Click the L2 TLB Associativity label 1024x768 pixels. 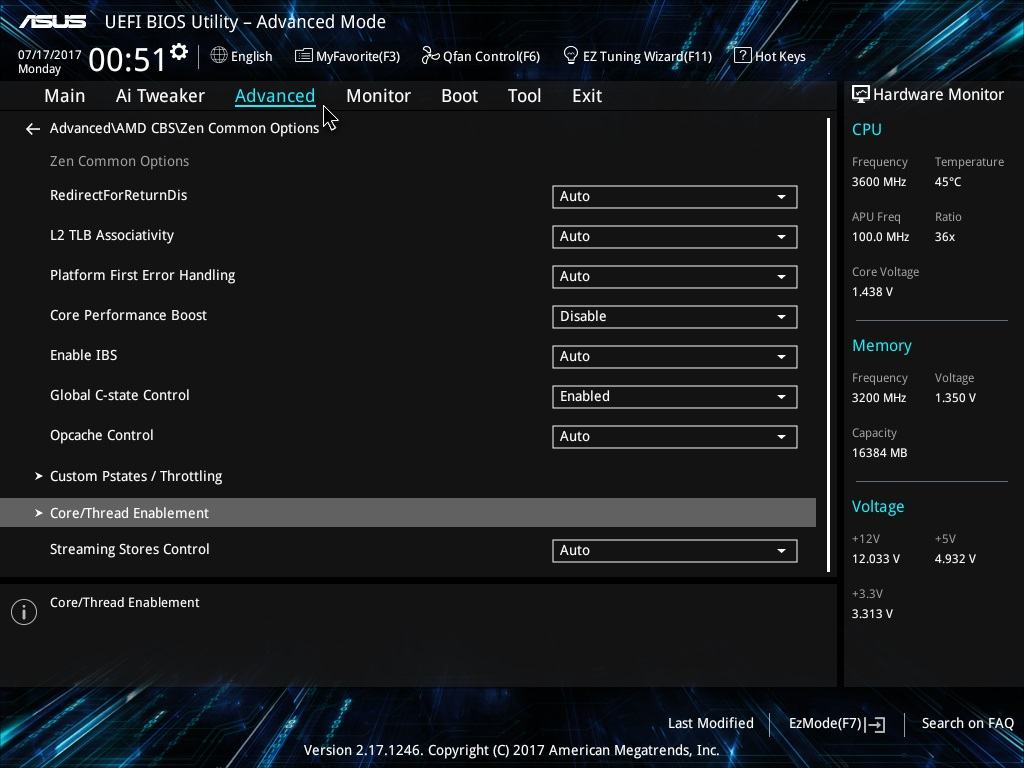pyautogui.click(x=112, y=234)
